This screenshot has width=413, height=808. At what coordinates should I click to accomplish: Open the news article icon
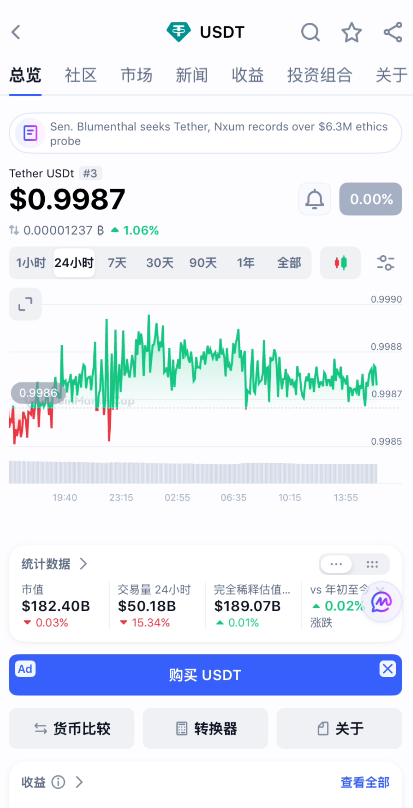pos(30,134)
